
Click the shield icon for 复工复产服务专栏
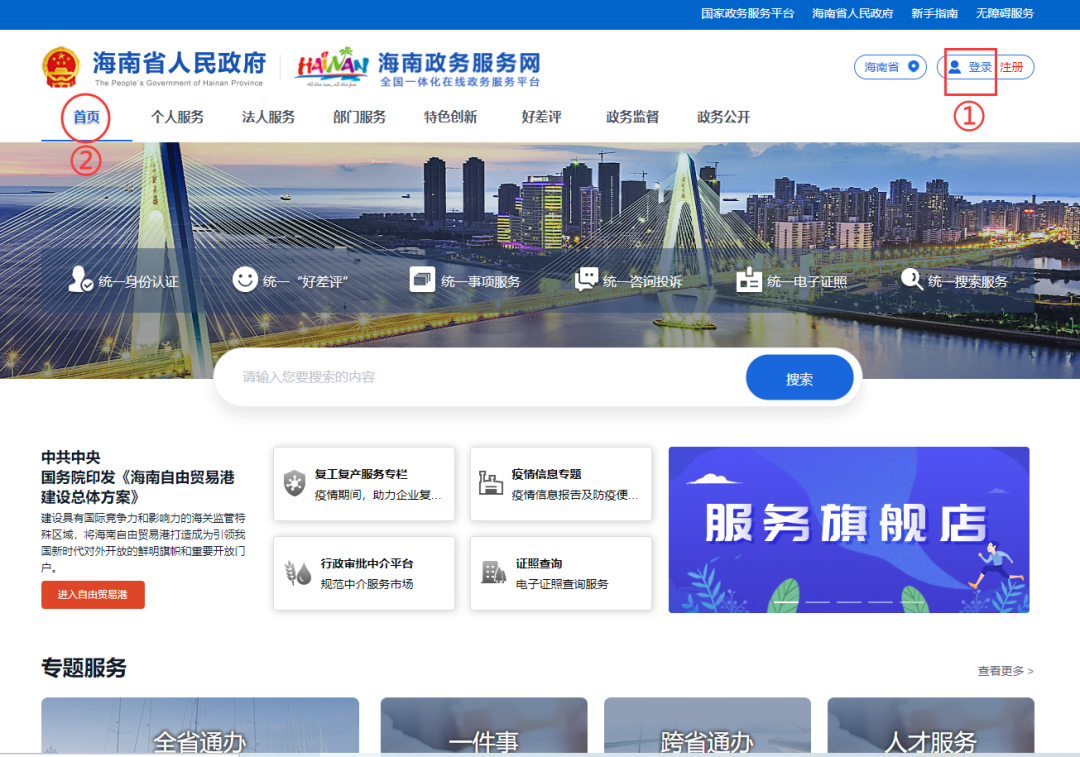pyautogui.click(x=294, y=483)
